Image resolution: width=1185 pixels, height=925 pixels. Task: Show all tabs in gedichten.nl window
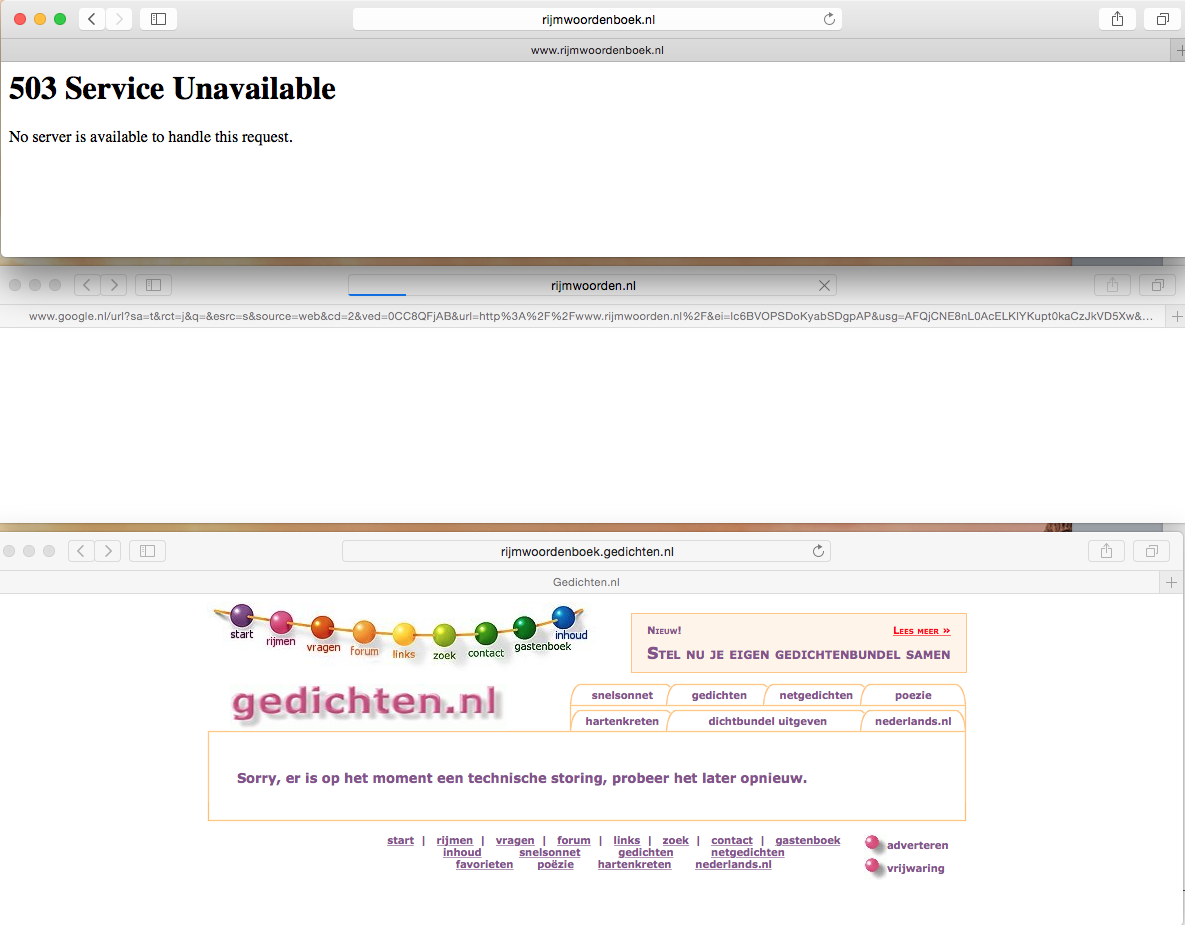click(x=1151, y=551)
